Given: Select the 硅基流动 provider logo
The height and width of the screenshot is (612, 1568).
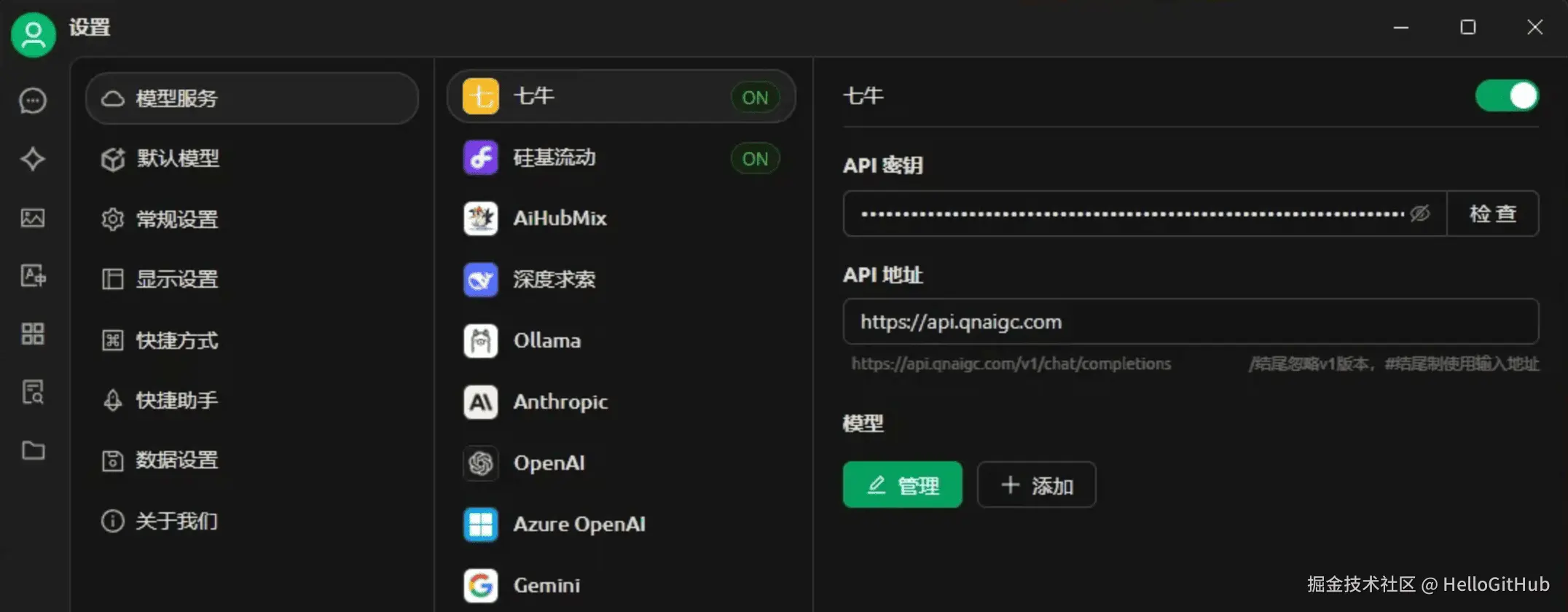Looking at the screenshot, I should [481, 157].
